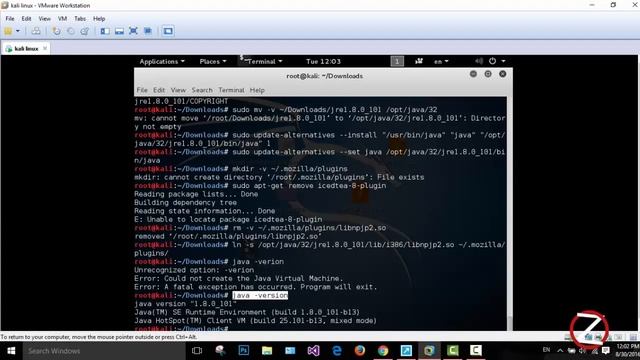
Task: Open Visual Studio from the taskbar
Action: [x=313, y=351]
